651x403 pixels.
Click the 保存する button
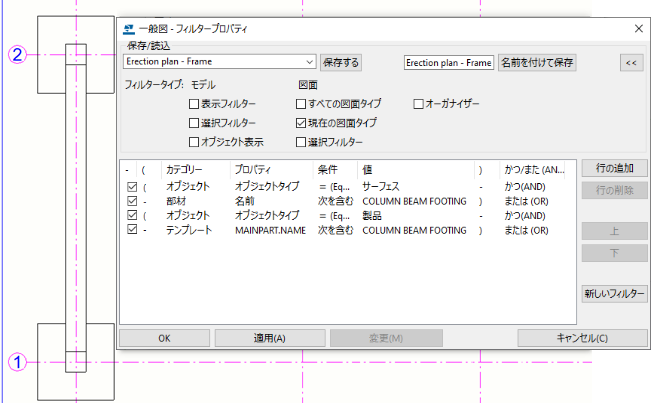pyautogui.click(x=340, y=62)
